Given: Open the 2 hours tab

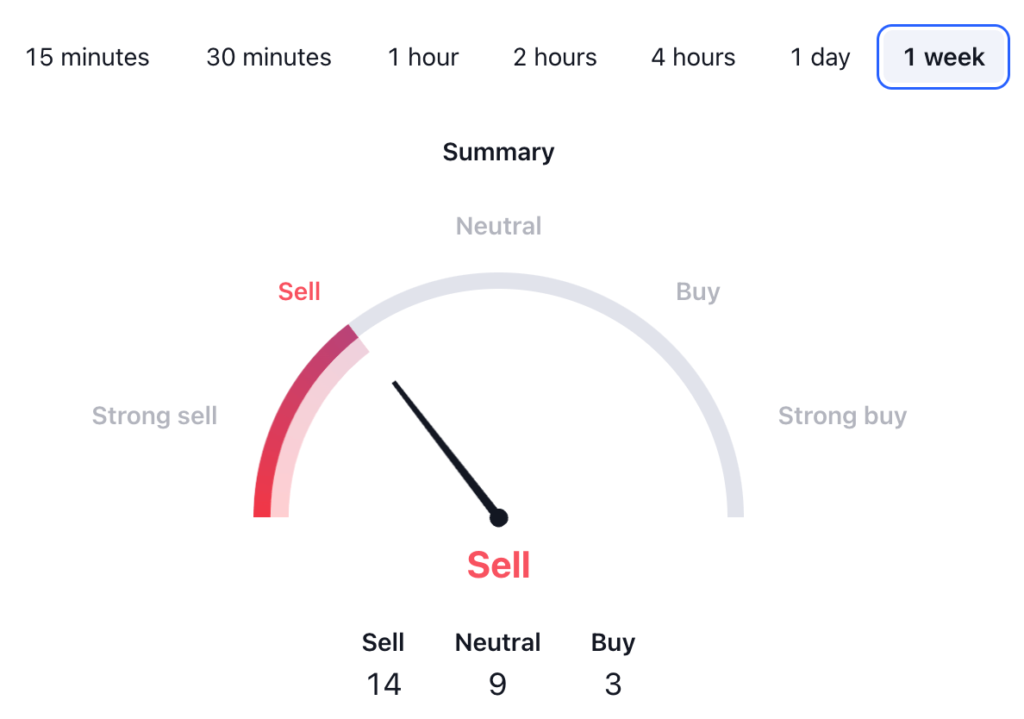Looking at the screenshot, I should [555, 57].
